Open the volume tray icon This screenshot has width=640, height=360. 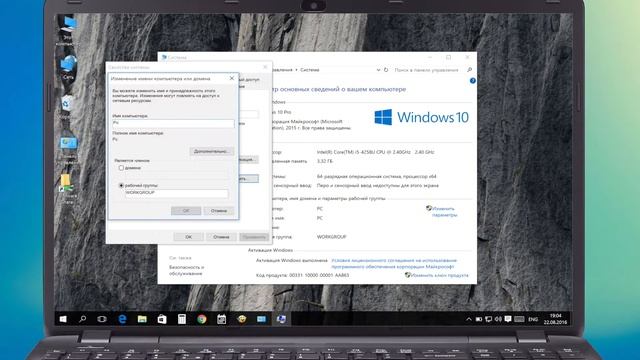(x=498, y=319)
